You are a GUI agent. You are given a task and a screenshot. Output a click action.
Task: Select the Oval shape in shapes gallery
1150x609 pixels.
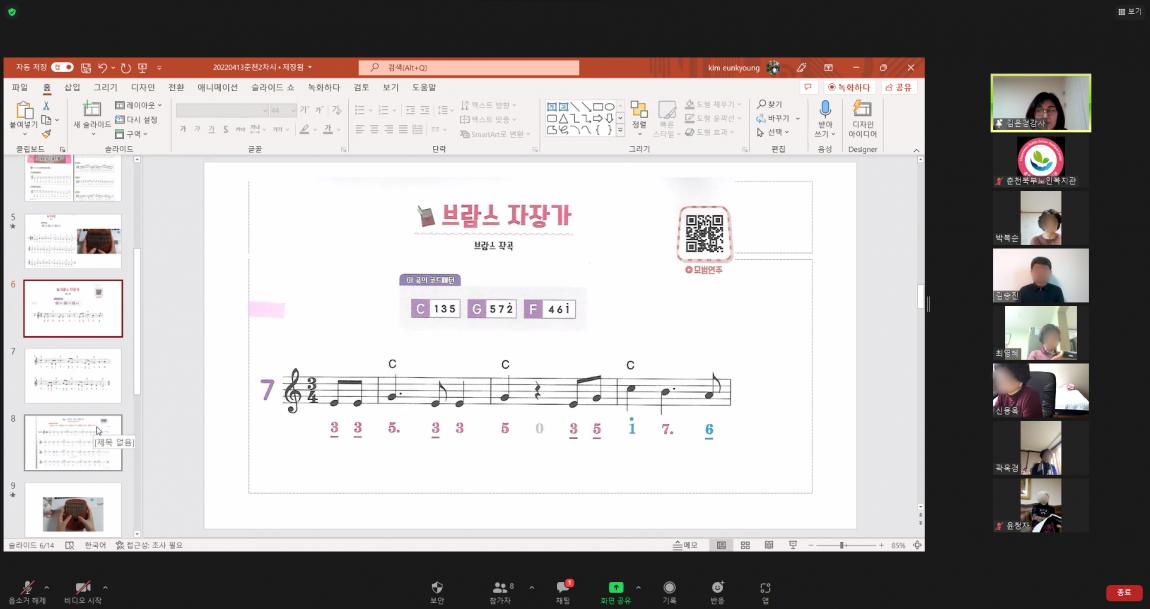click(609, 107)
